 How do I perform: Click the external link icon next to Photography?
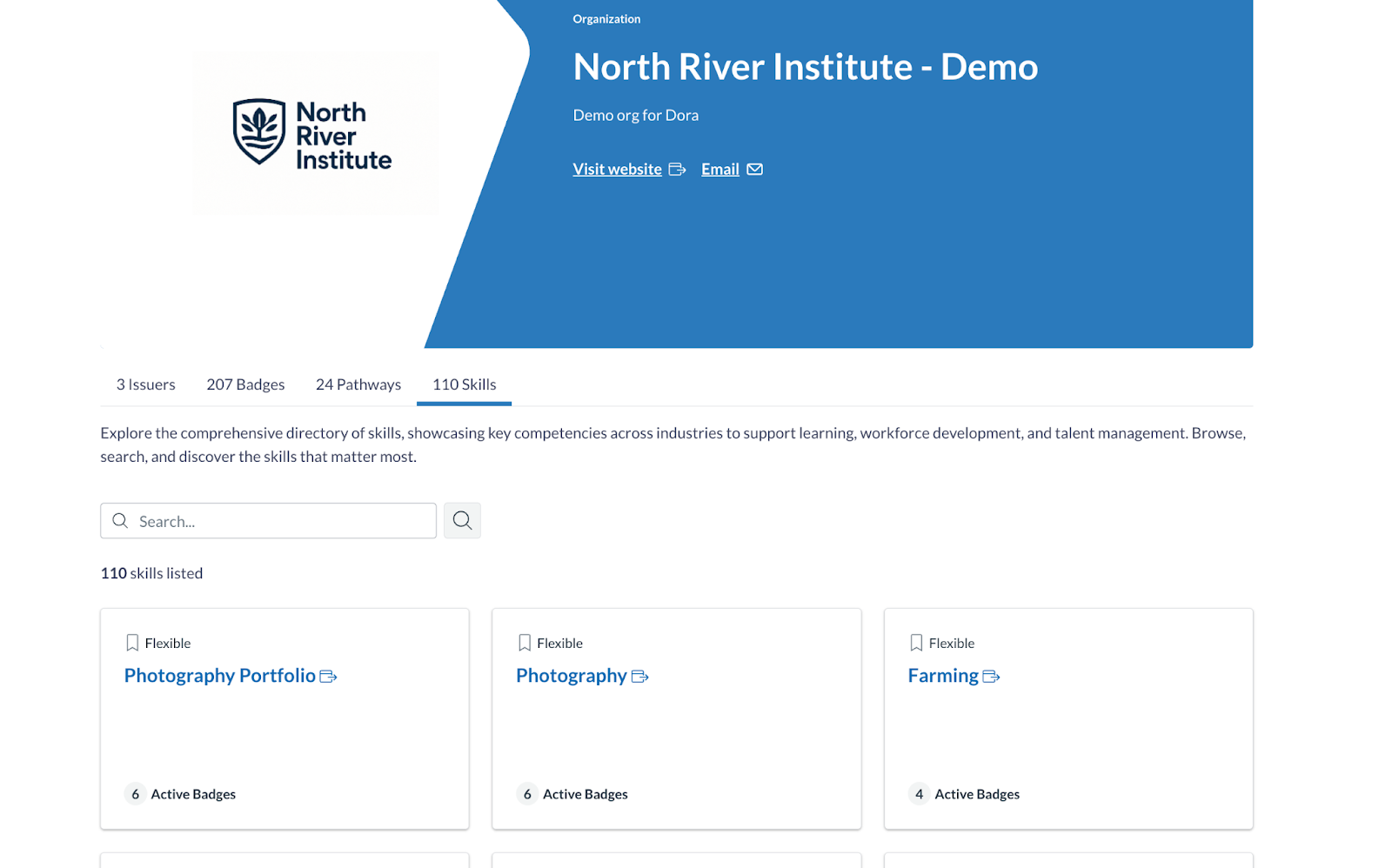point(641,676)
